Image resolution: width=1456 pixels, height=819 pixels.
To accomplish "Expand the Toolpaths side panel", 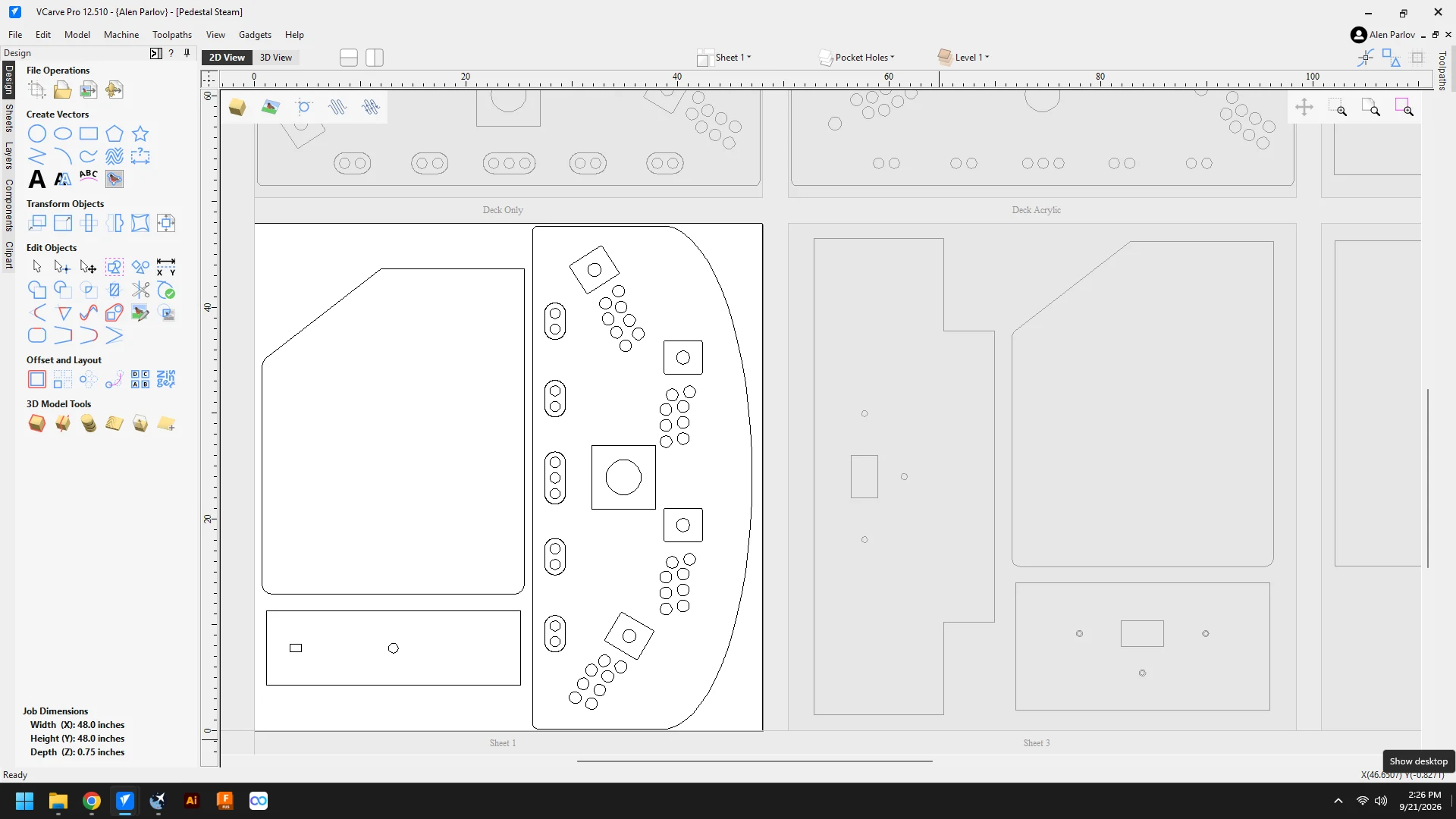I will tap(1442, 71).
